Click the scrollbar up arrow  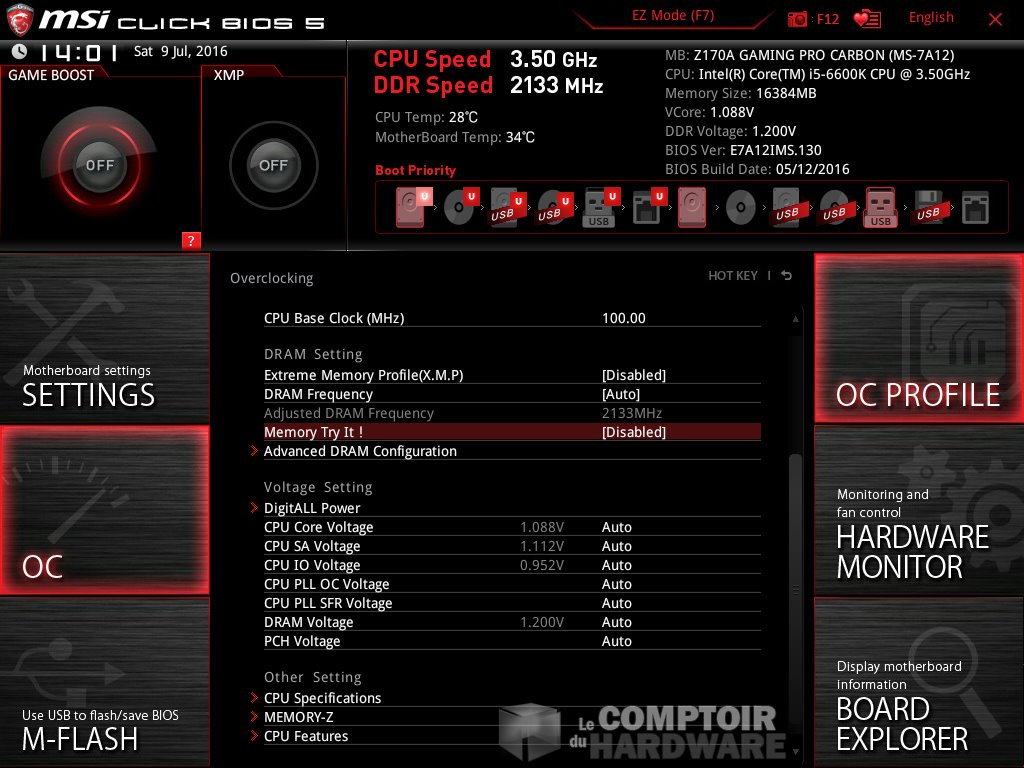795,319
